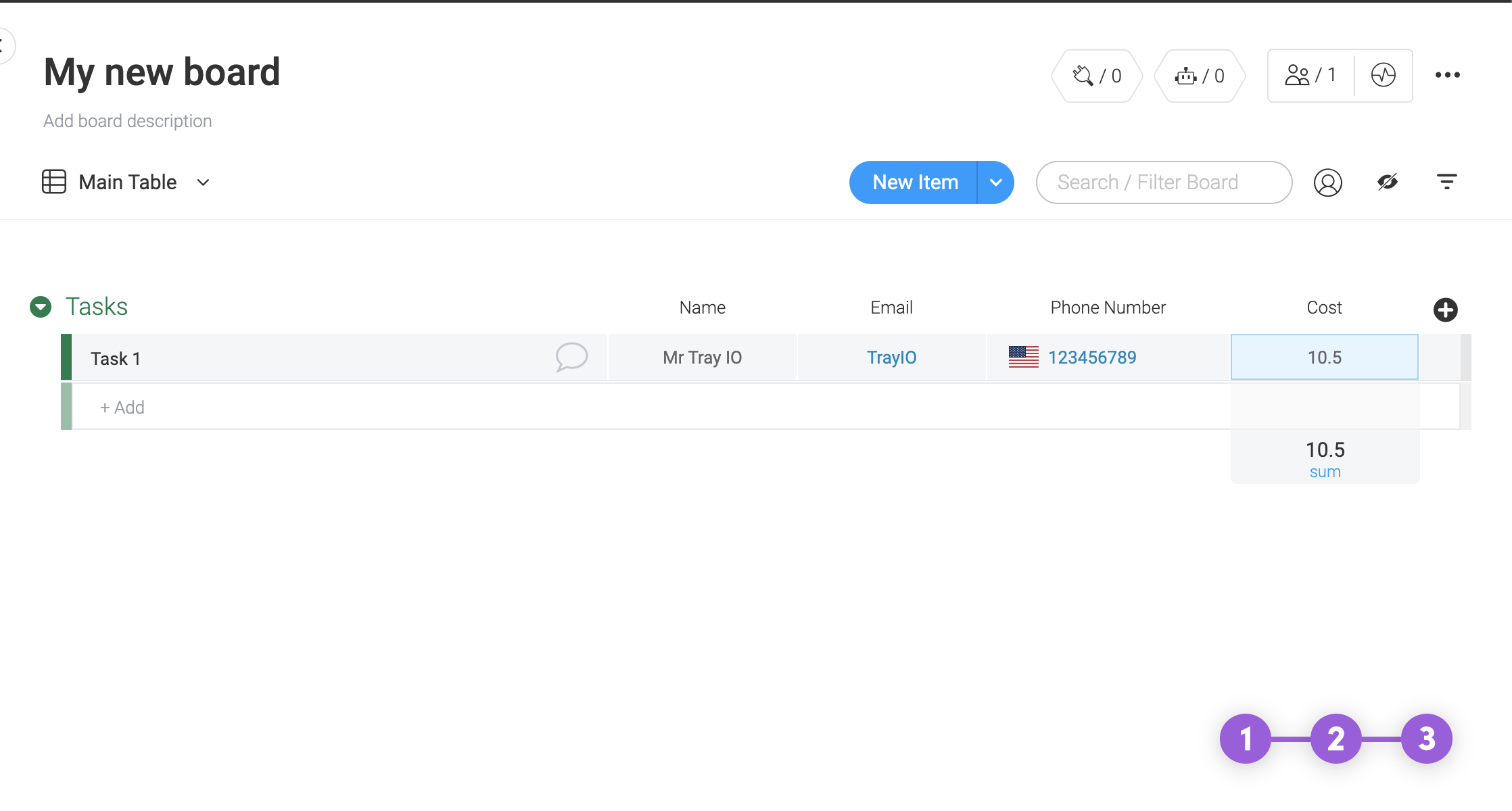The width and height of the screenshot is (1512, 811).
Task: Expand the New Item dropdown arrow
Action: [x=995, y=182]
